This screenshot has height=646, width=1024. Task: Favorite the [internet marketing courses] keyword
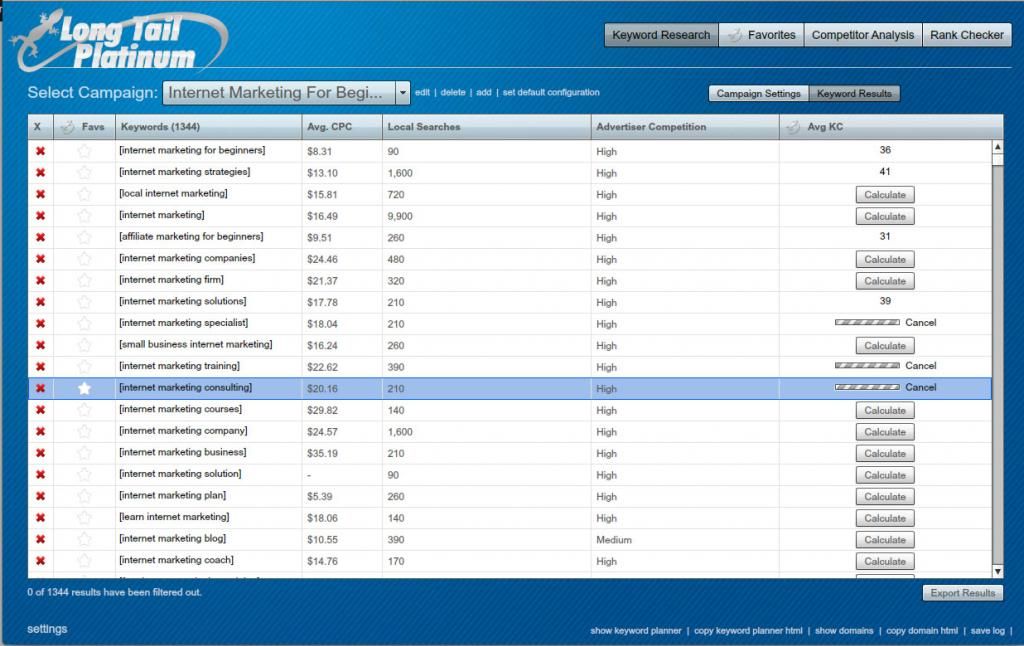tap(84, 410)
